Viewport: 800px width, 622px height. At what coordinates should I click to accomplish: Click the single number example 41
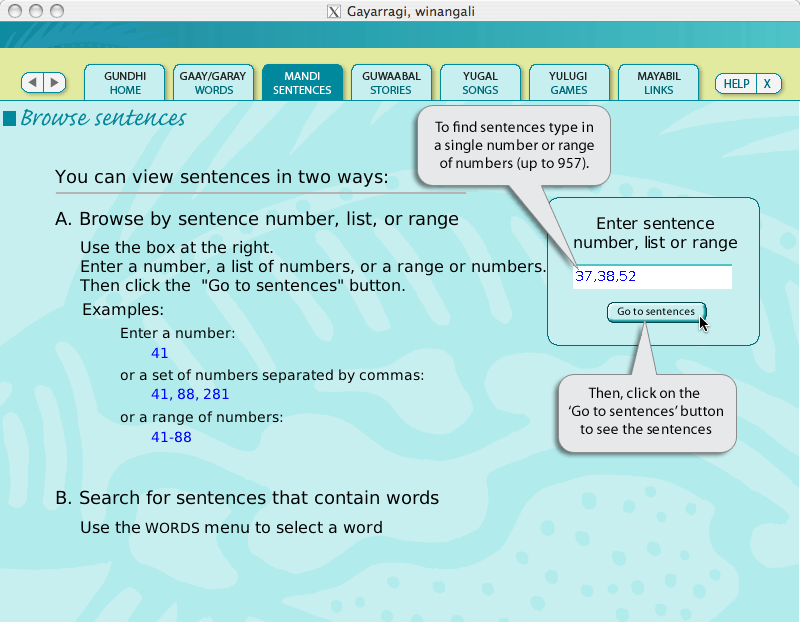click(x=160, y=353)
